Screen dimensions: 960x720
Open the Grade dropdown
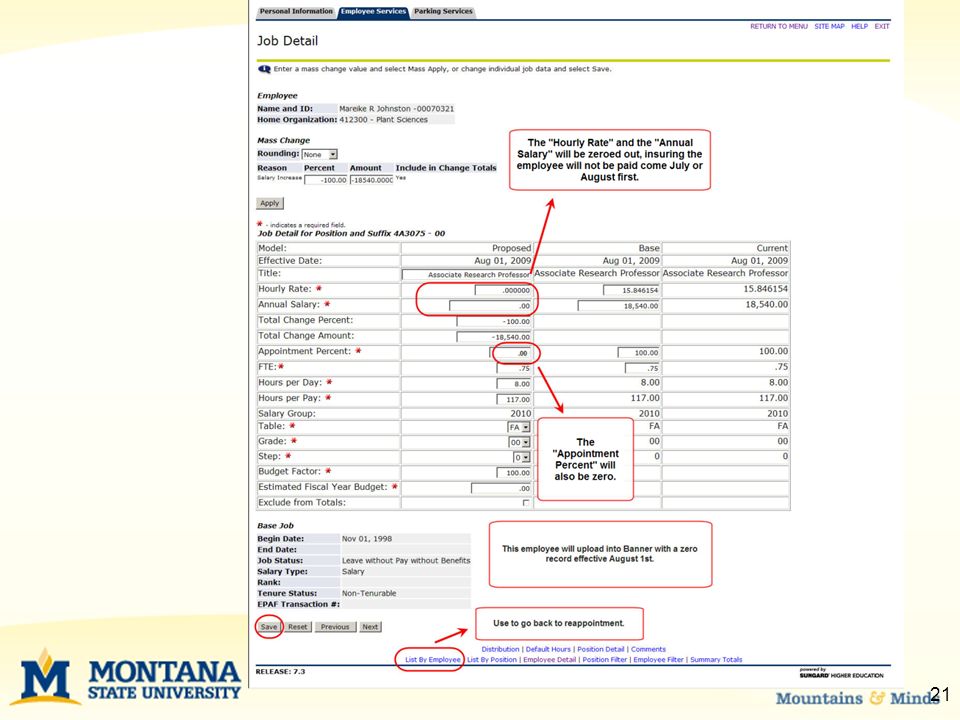coord(520,442)
